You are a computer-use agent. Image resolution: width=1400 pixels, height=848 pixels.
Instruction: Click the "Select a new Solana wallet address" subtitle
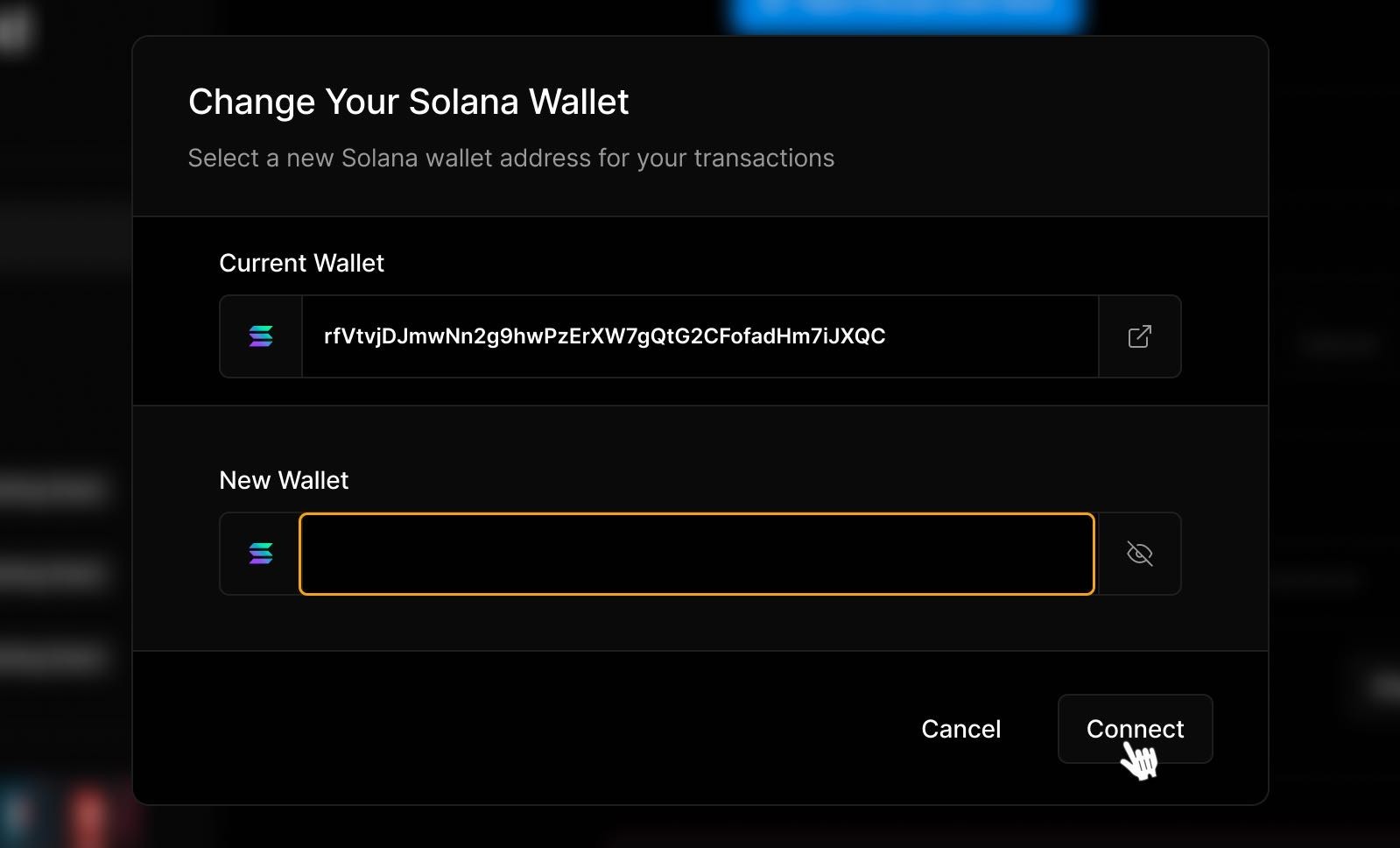click(511, 158)
